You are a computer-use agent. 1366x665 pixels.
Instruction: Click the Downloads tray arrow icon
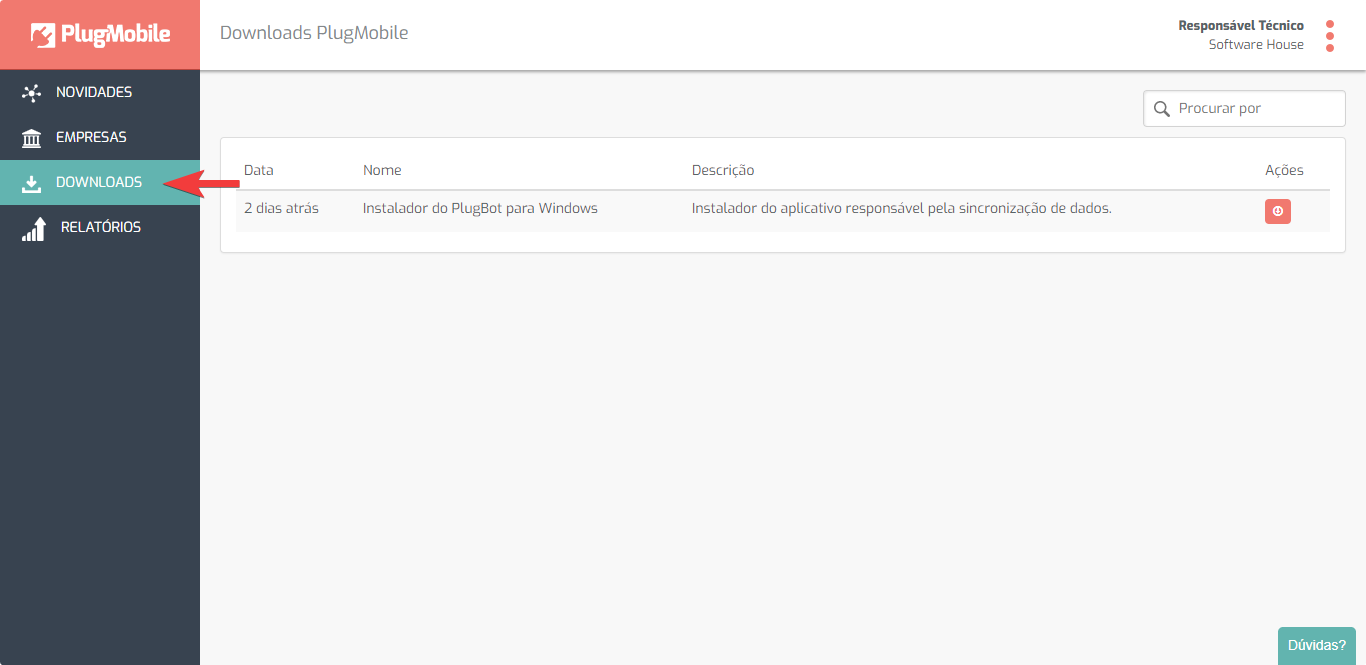point(31,183)
